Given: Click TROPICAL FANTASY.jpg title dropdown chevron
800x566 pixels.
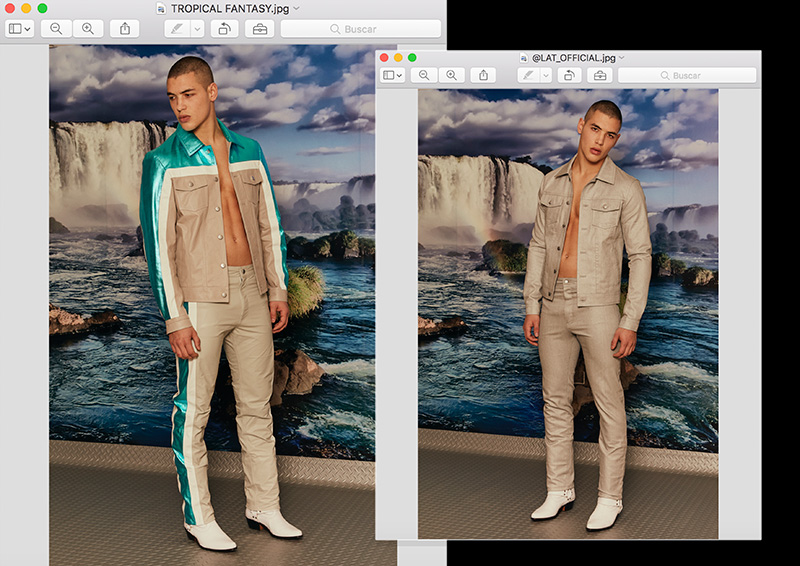Looking at the screenshot, I should point(297,8).
